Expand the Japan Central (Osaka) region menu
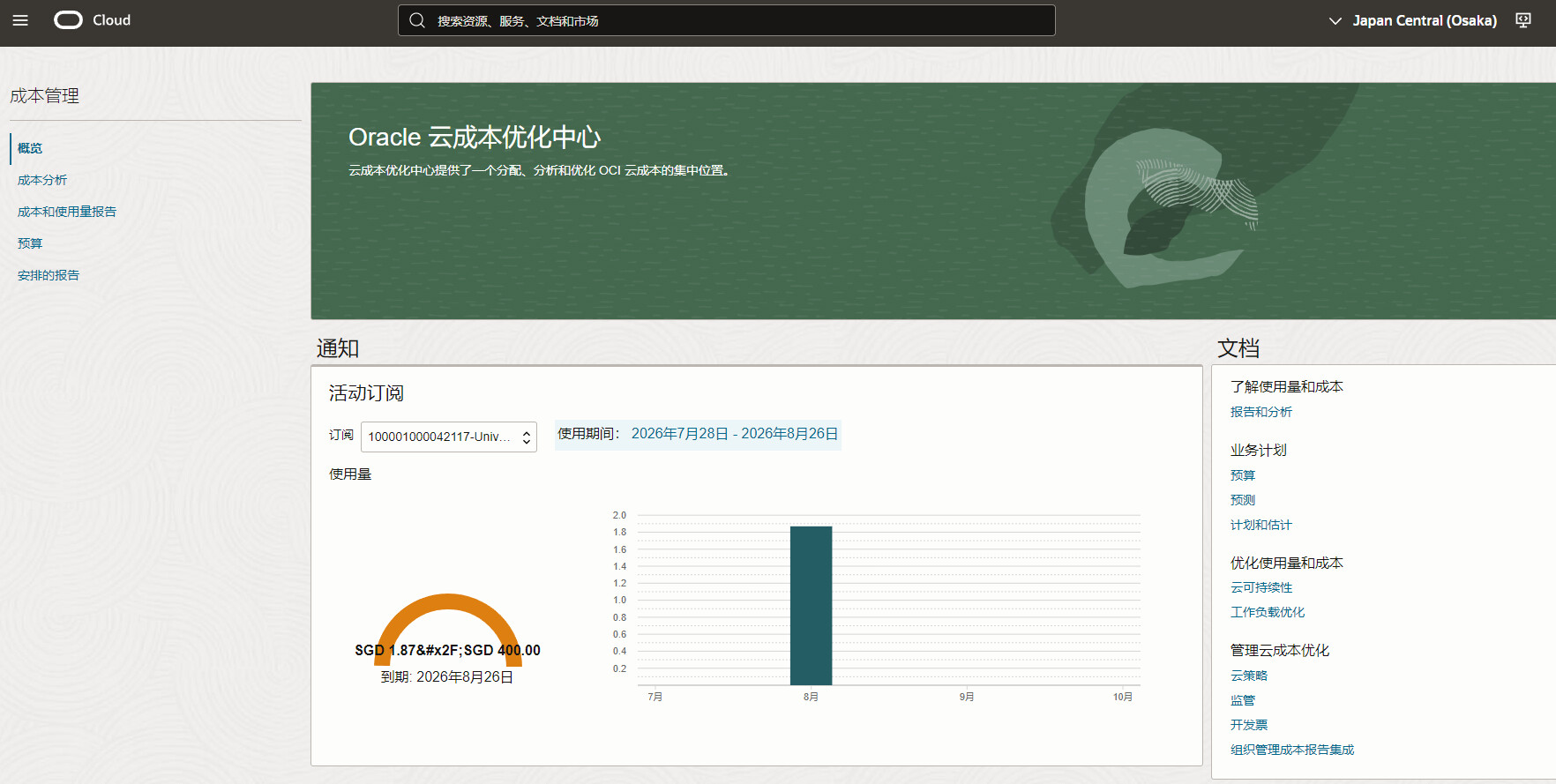The width and height of the screenshot is (1556, 784). (x=1413, y=20)
